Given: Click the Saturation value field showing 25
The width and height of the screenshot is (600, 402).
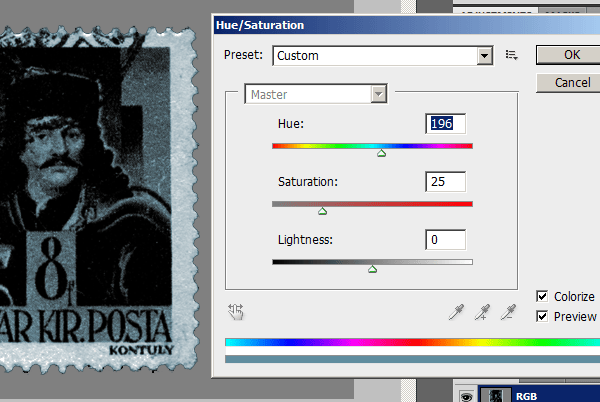Looking at the screenshot, I should pos(446,182).
